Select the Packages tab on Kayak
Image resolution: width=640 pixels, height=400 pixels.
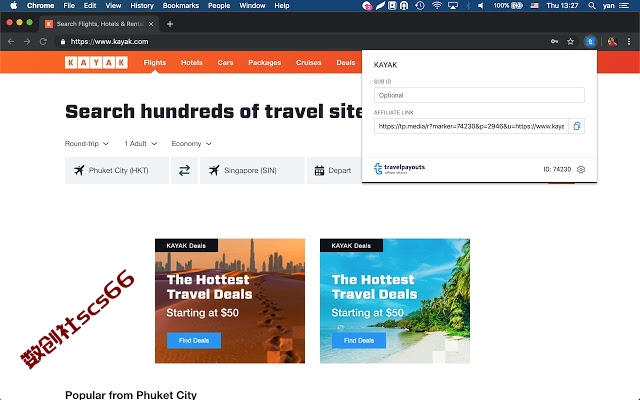tap(264, 62)
